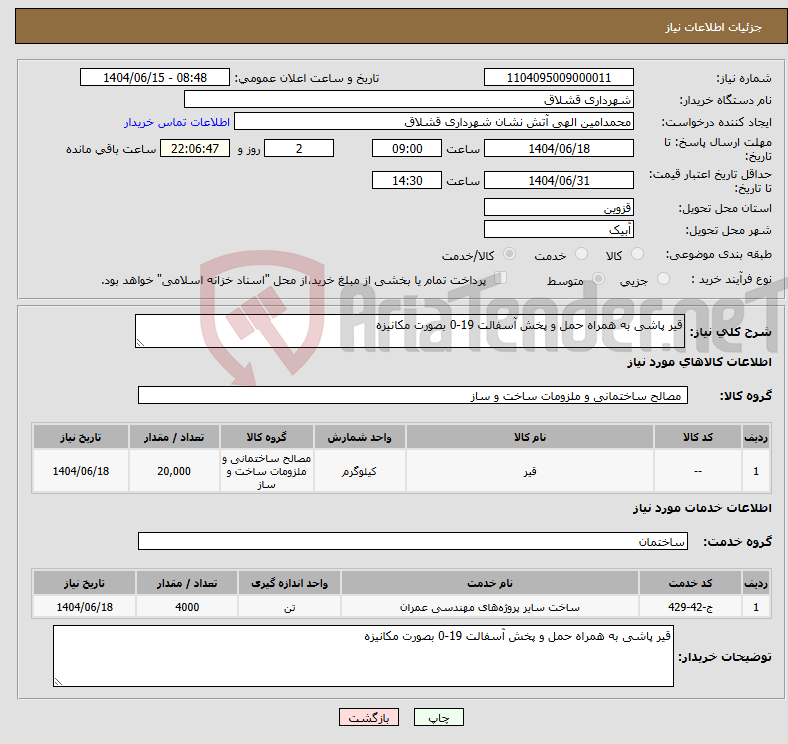The image size is (788, 744).
Task: Select the کالا radio button
Action: (x=637, y=254)
